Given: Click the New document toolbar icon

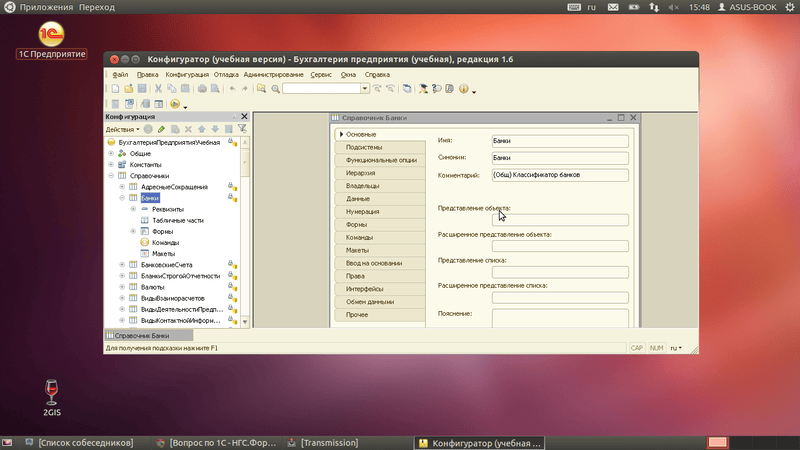Looking at the screenshot, I should point(113,89).
